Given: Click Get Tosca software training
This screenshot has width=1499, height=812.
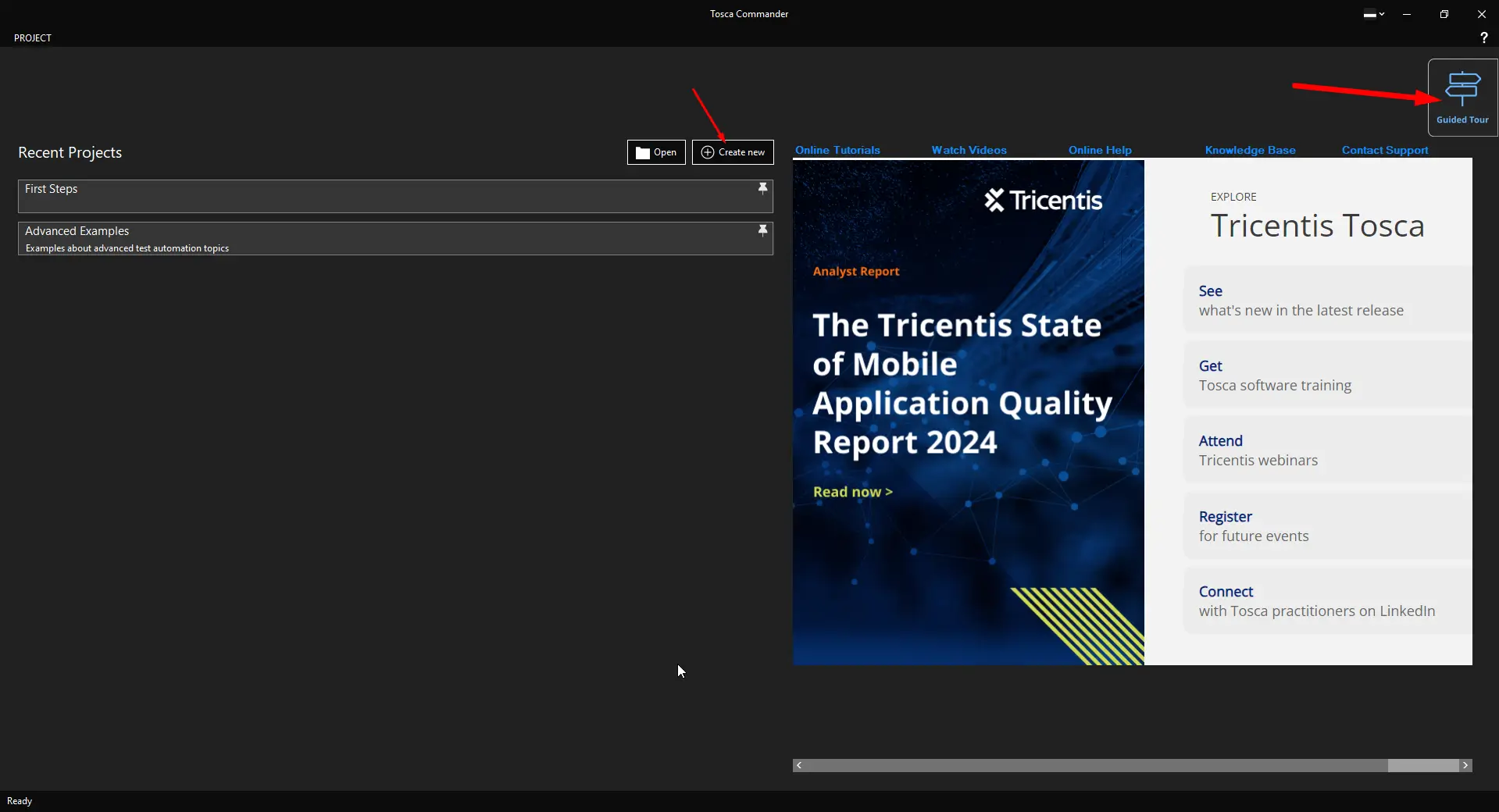Looking at the screenshot, I should pos(1275,376).
